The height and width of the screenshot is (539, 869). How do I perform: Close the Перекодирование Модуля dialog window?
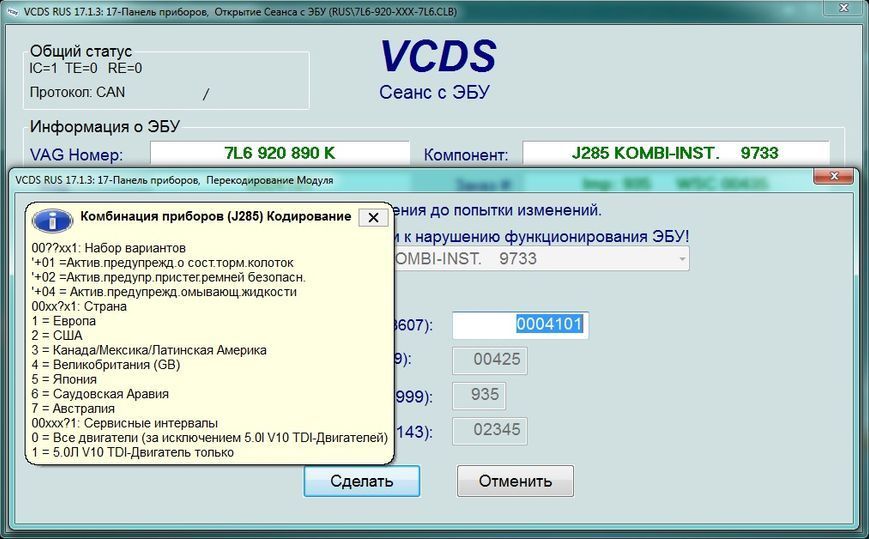click(834, 177)
